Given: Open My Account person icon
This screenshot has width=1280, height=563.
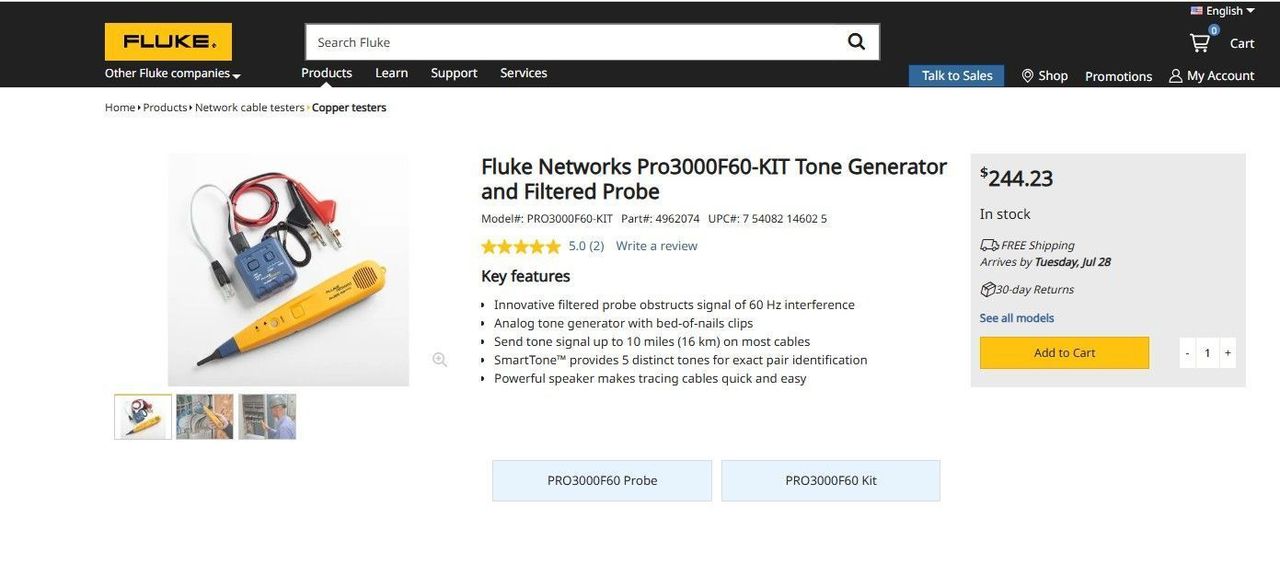Looking at the screenshot, I should point(1175,76).
